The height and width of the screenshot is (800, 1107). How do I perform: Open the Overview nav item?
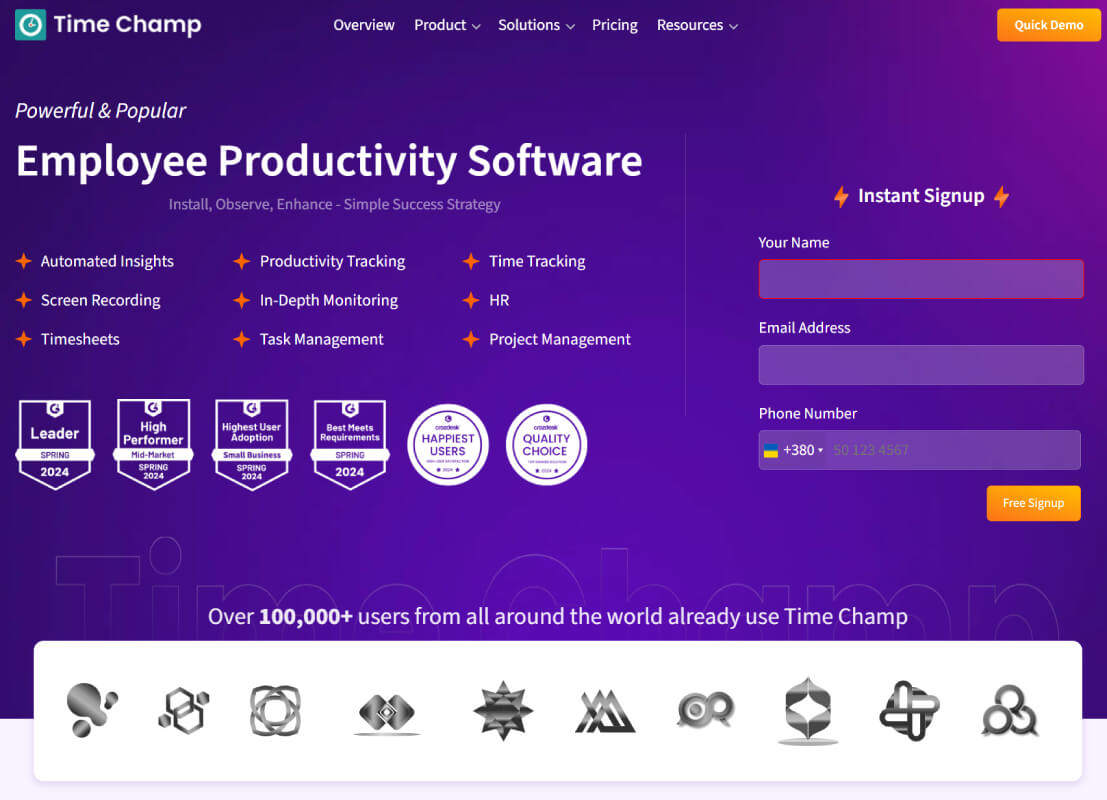364,25
